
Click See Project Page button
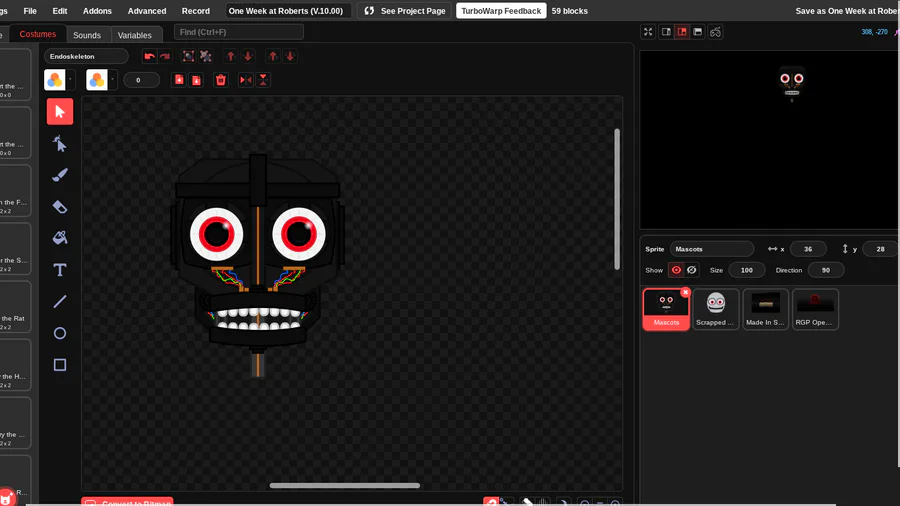tap(405, 11)
